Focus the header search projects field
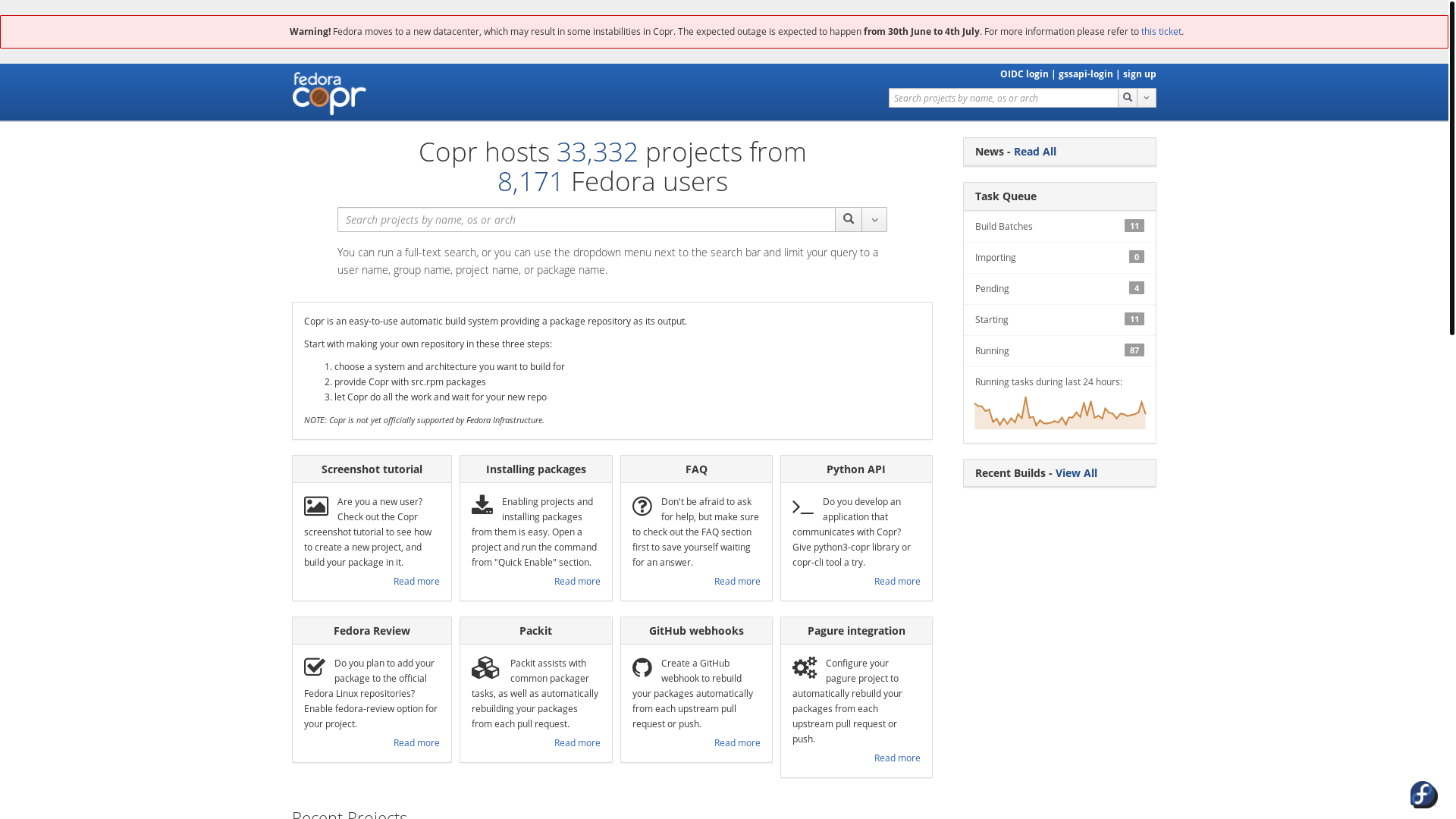This screenshot has height=819, width=1456. coord(1003,98)
